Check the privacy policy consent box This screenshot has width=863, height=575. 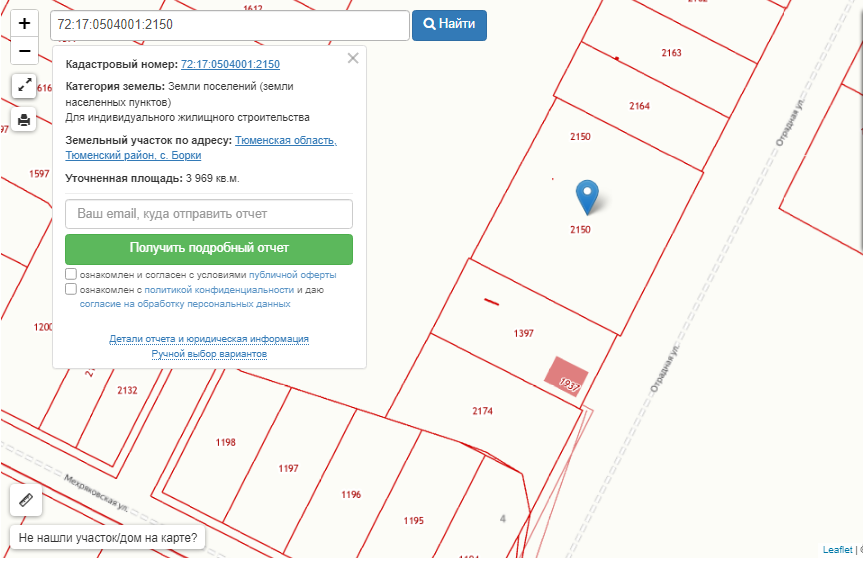(x=71, y=290)
